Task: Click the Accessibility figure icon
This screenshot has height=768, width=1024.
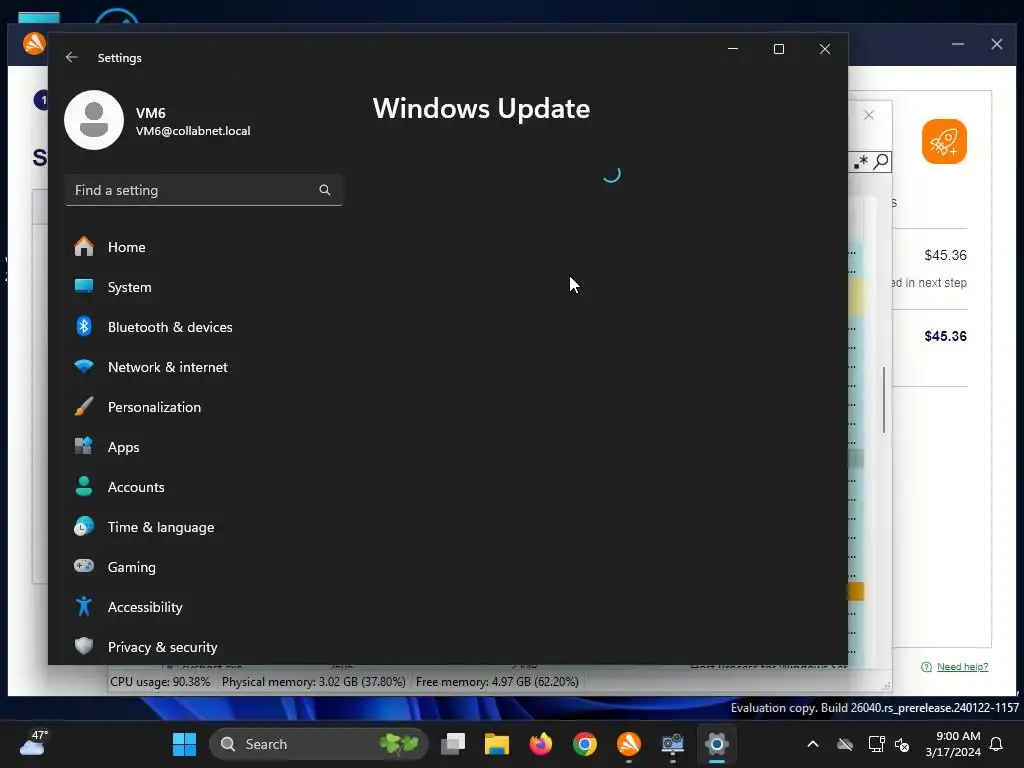Action: [84, 606]
